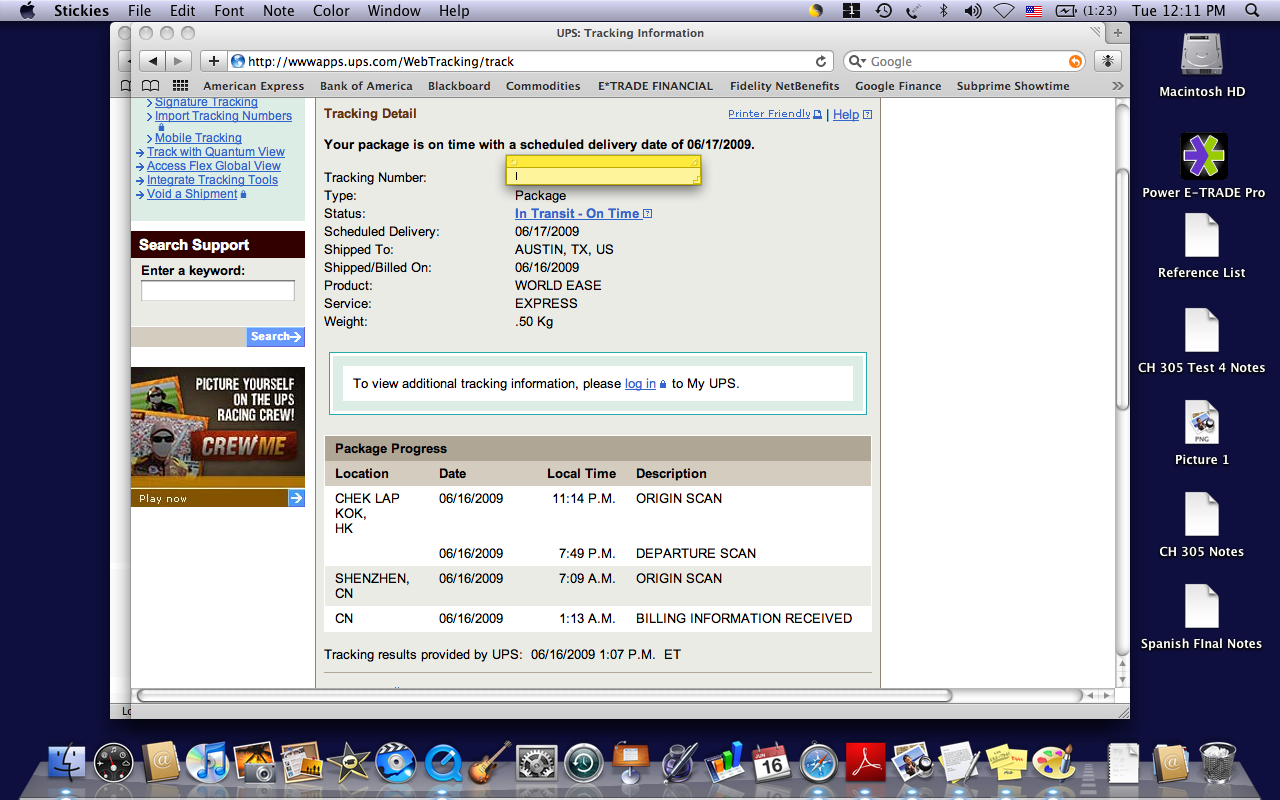Viewport: 1280px width, 800px height.
Task: Open the Stickies application menu
Action: 81,11
